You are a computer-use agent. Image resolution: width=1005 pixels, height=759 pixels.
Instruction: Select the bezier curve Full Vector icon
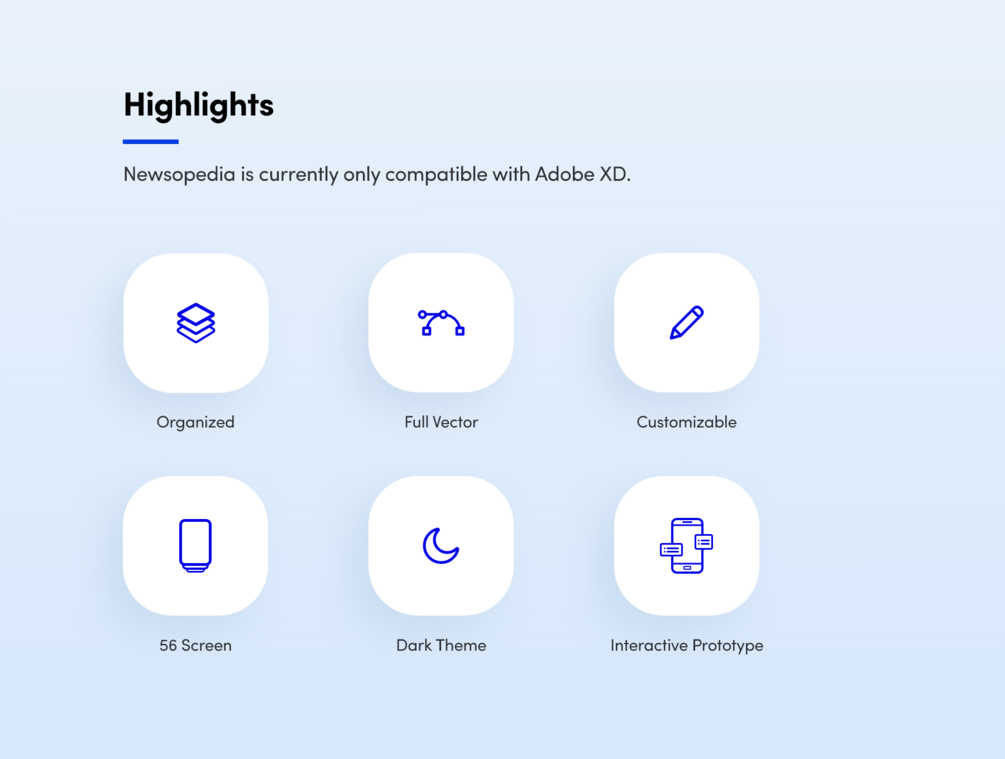point(441,322)
